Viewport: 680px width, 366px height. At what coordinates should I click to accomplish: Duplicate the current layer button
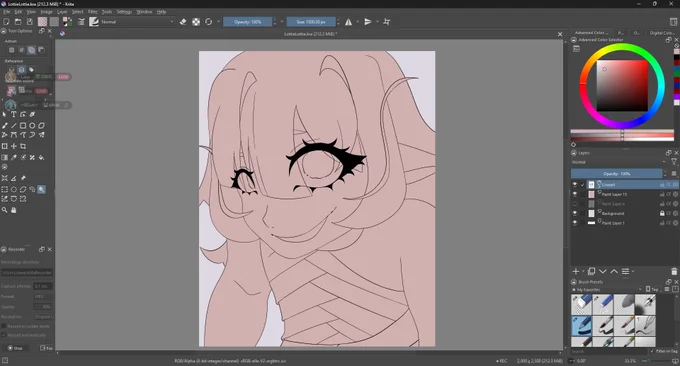pyautogui.click(x=591, y=271)
